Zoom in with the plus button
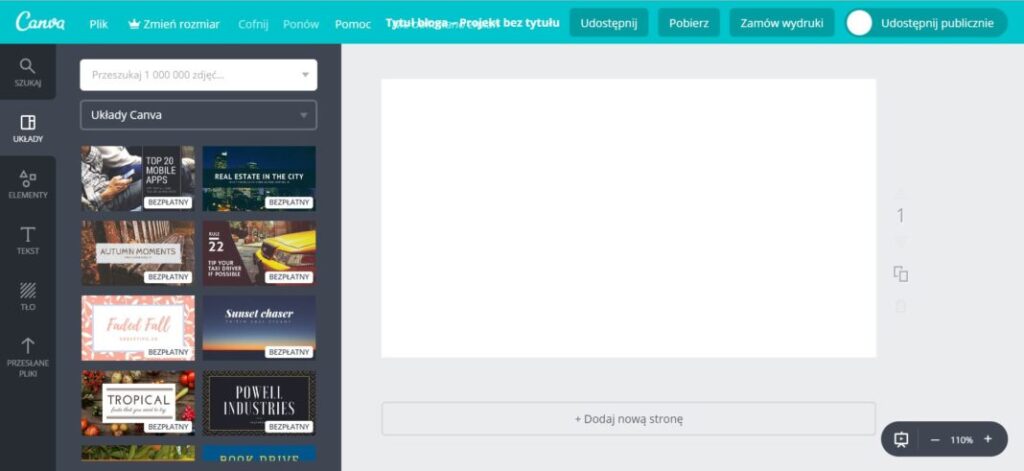This screenshot has width=1024, height=471. [987, 439]
